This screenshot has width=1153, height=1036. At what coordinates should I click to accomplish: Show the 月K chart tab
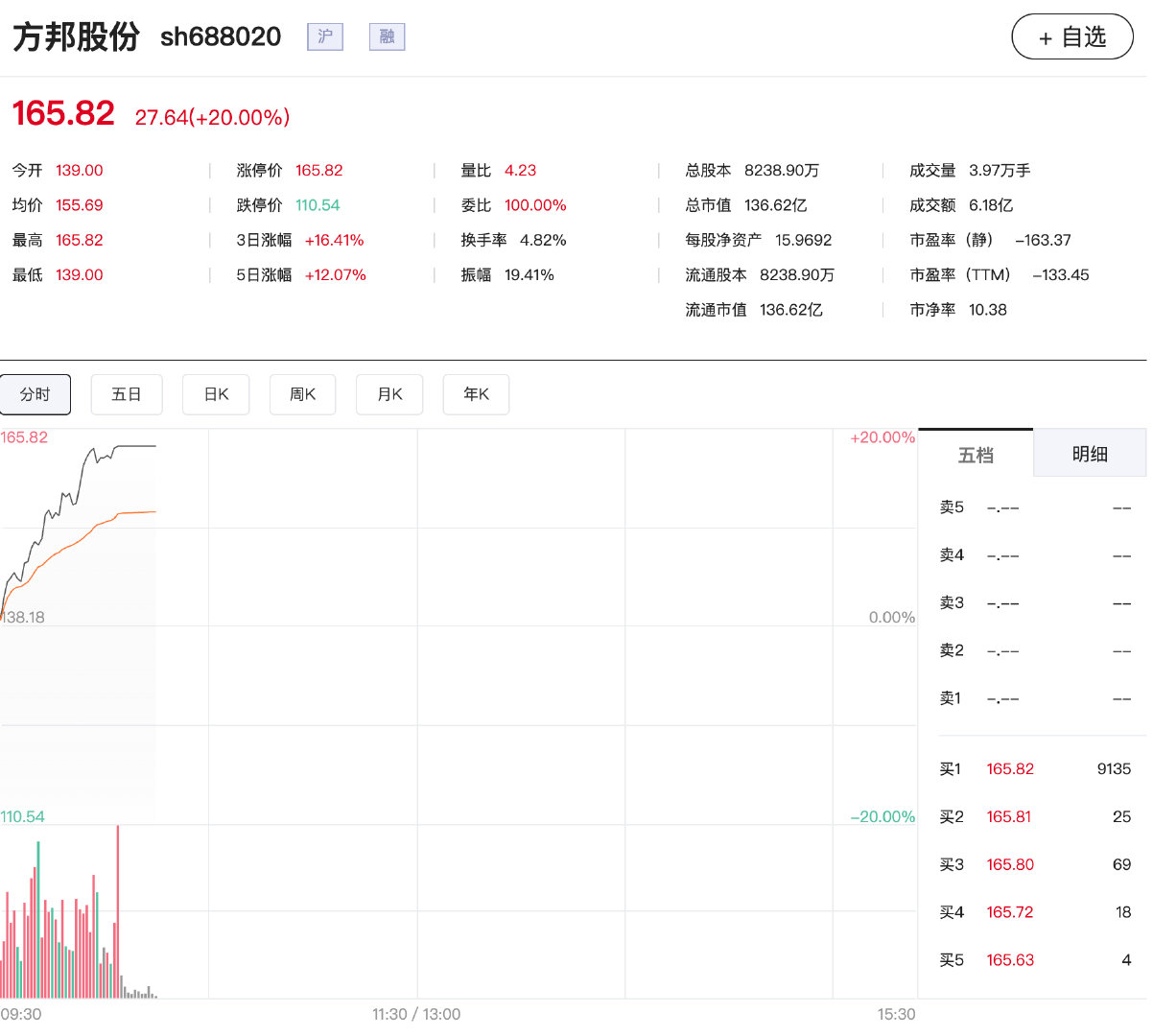pyautogui.click(x=389, y=394)
